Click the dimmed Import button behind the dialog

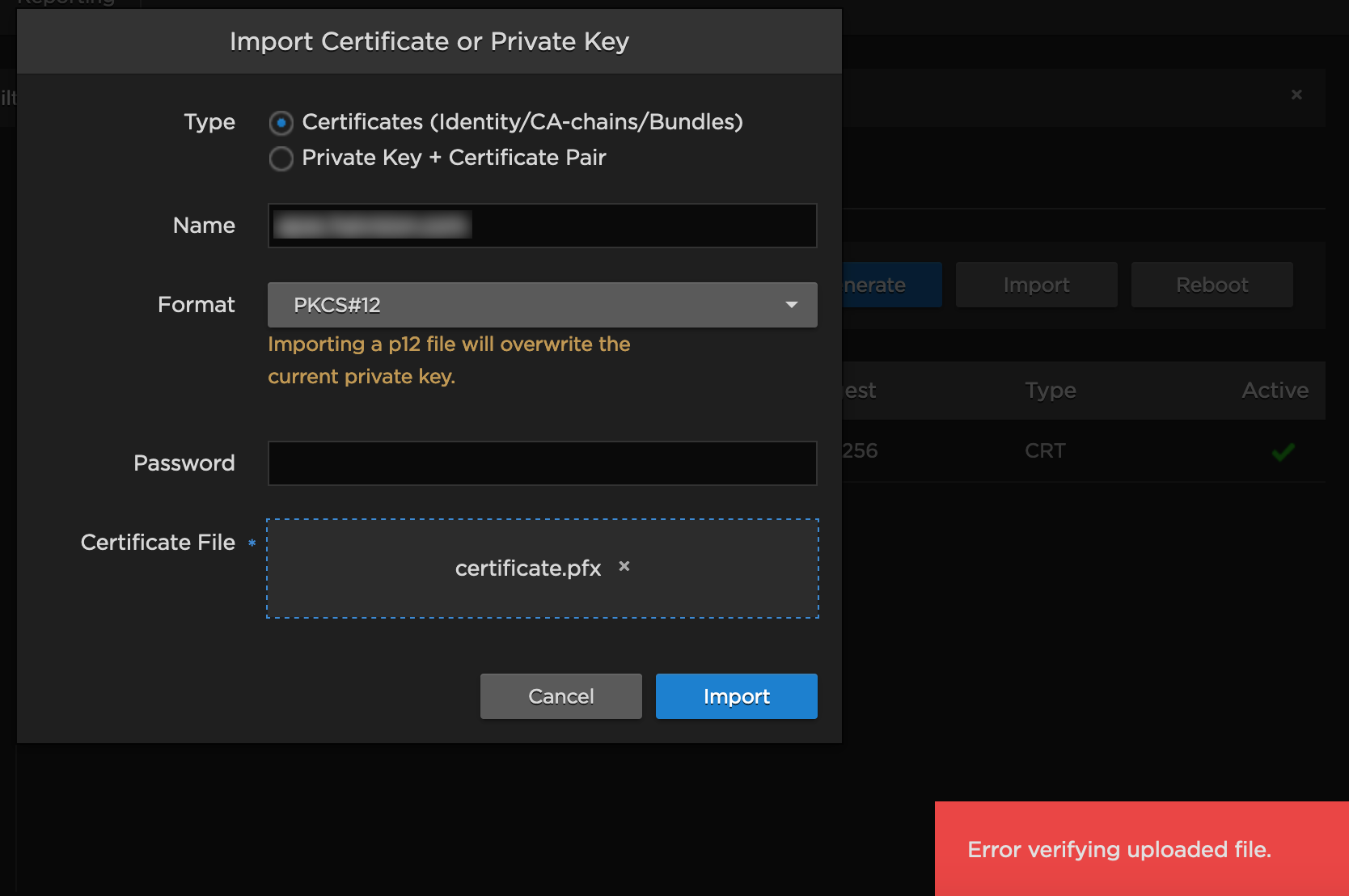click(1036, 285)
